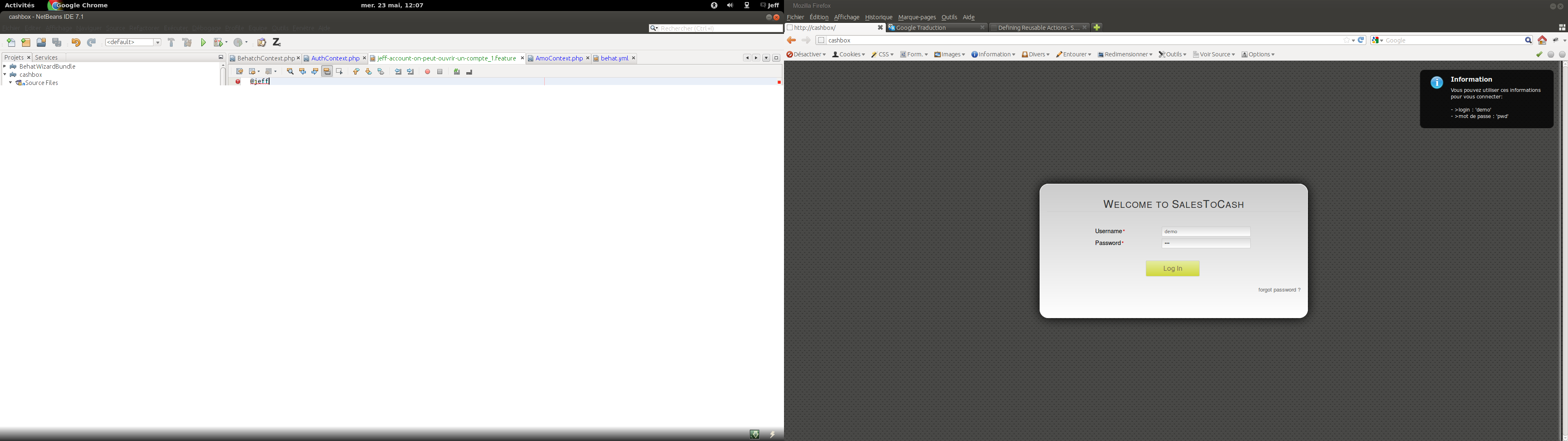Open a new Firefox tab with plus icon
1568x441 pixels.
point(1097,27)
